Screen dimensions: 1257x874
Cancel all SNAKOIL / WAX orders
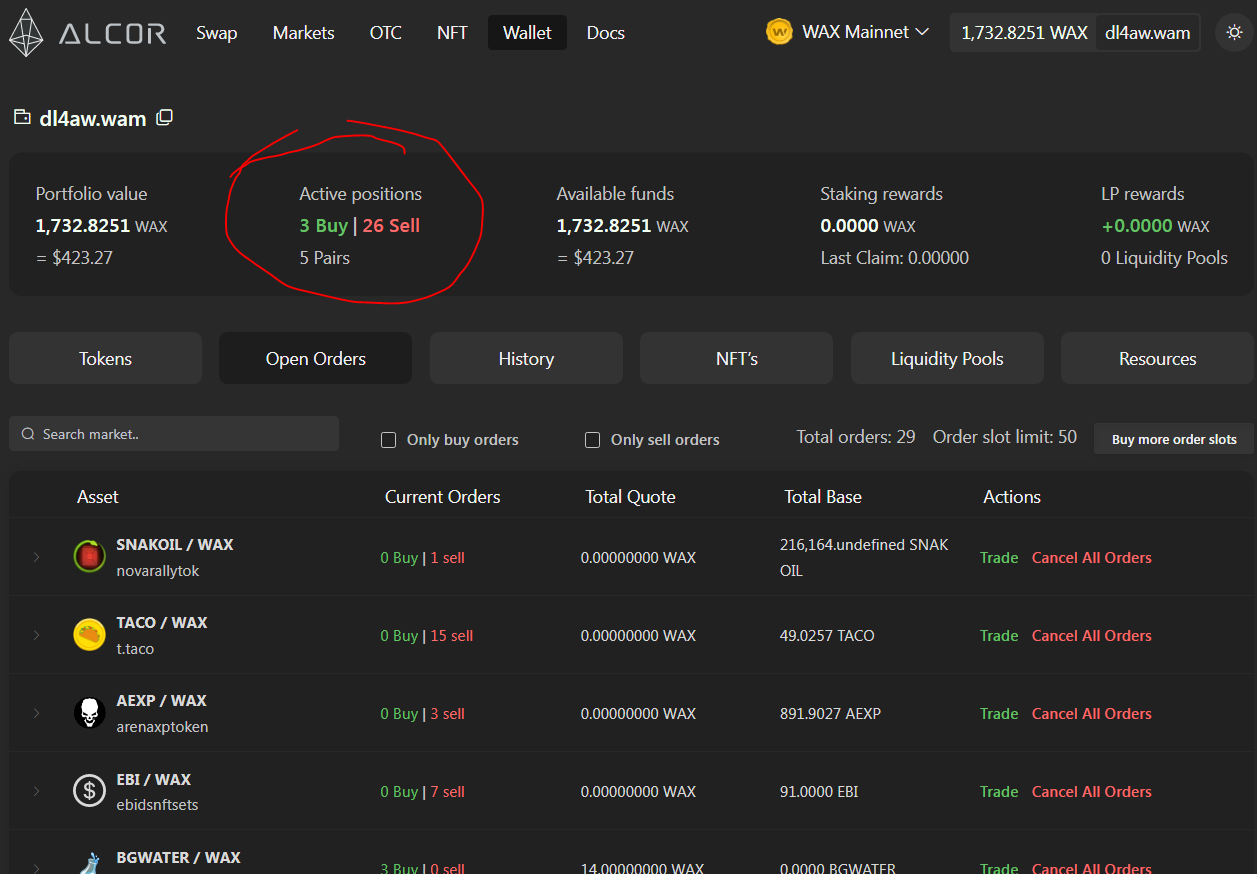1092,557
